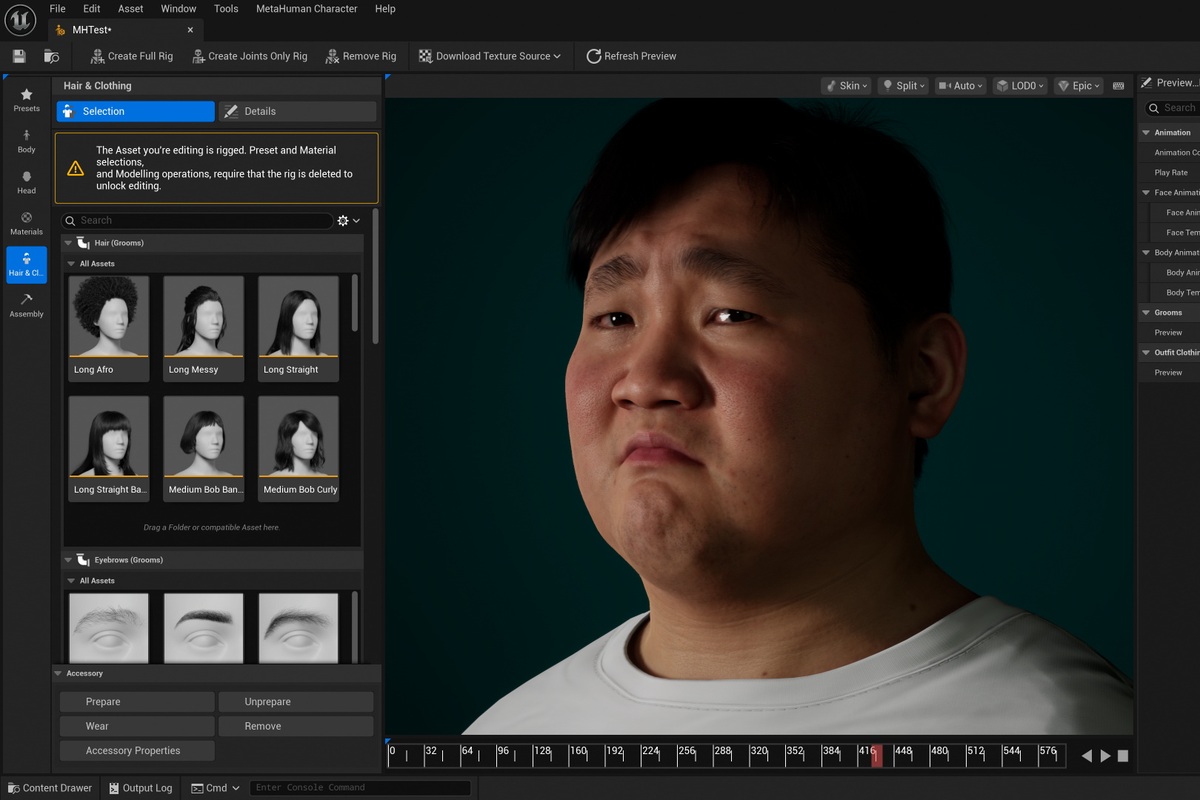Open the File menu
1200x800 pixels.
tap(58, 8)
